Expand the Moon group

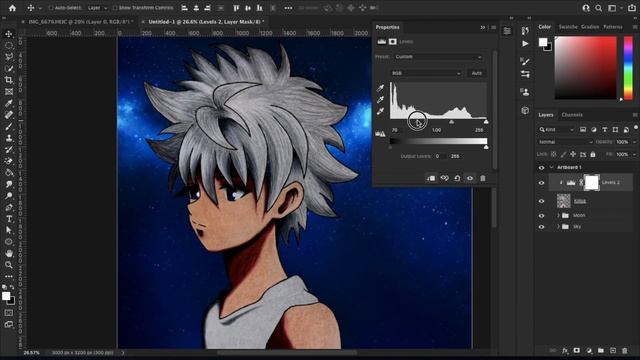click(558, 215)
